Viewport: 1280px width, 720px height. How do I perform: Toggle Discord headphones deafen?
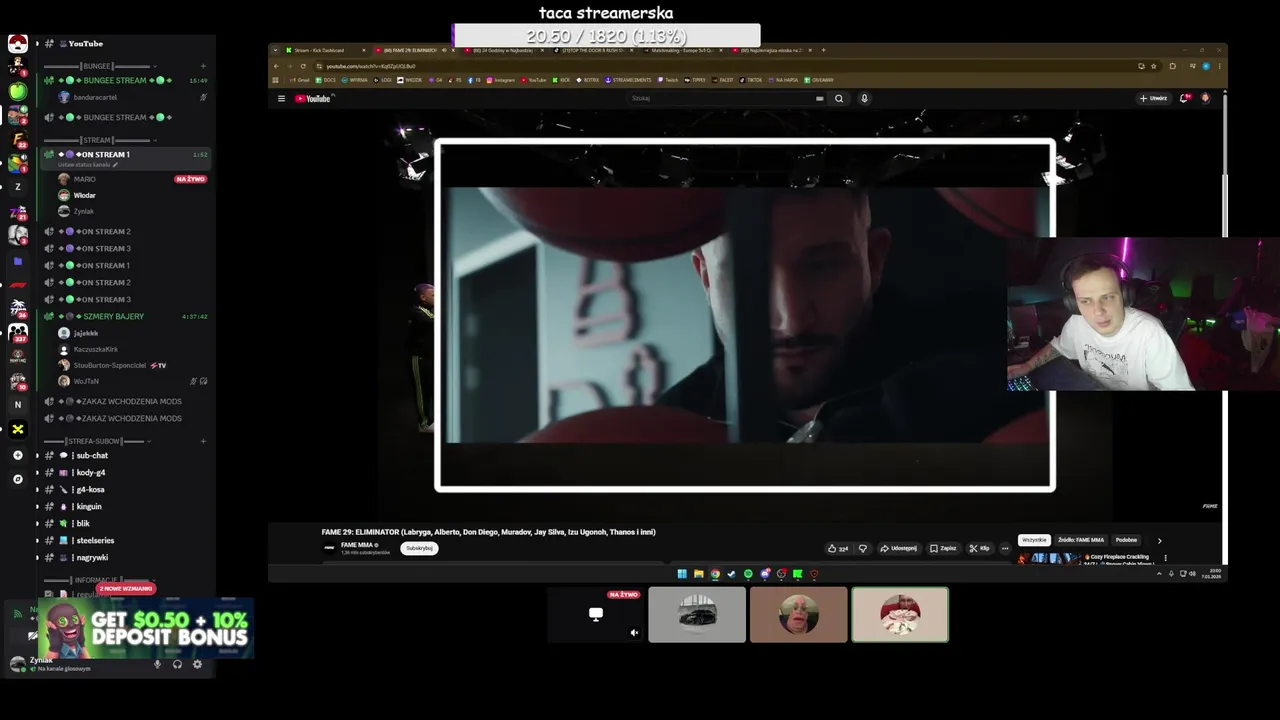tap(177, 664)
